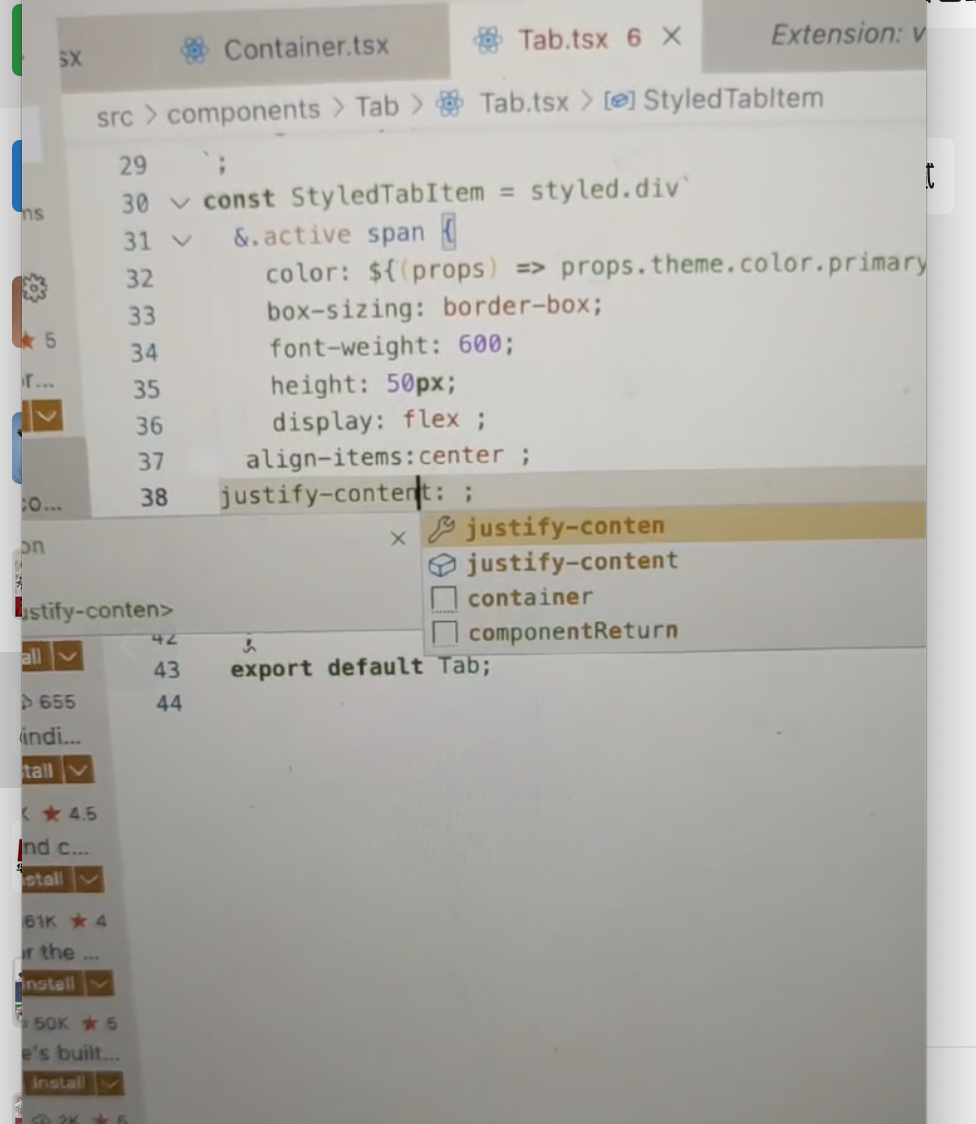Click the snippet icon beside container
Image resolution: width=976 pixels, height=1124 pixels.
[444, 599]
